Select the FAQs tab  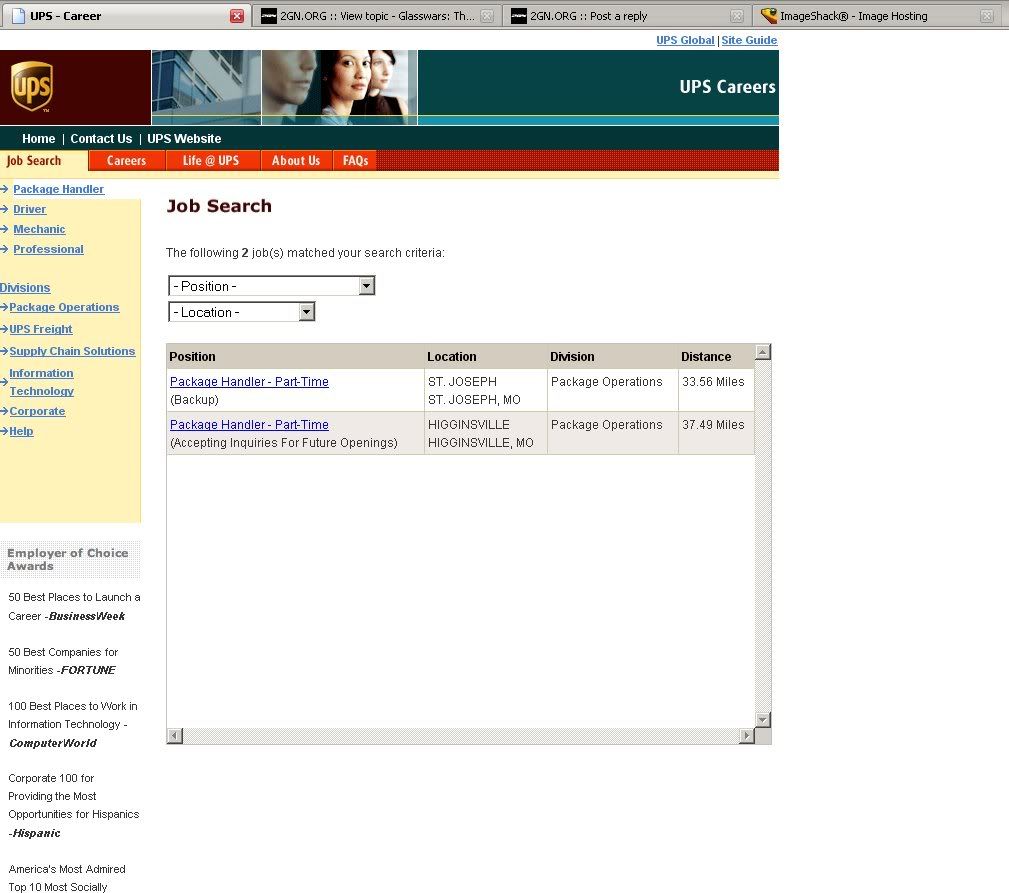pyautogui.click(x=355, y=161)
